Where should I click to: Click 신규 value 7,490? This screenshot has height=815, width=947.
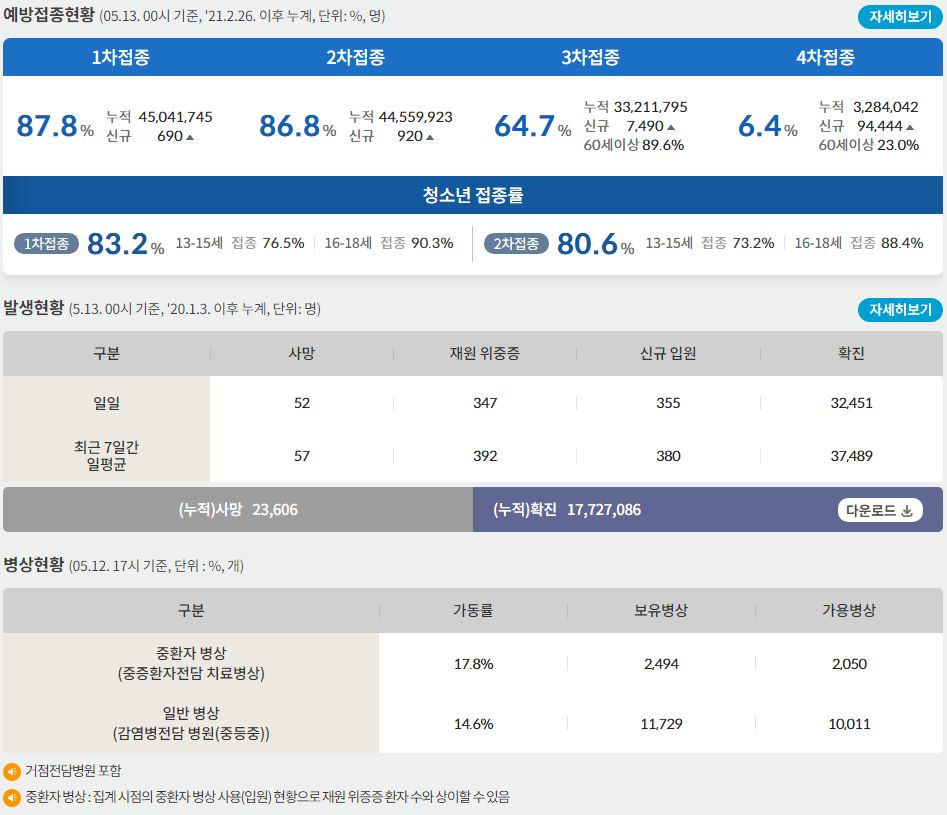pyautogui.click(x=645, y=126)
